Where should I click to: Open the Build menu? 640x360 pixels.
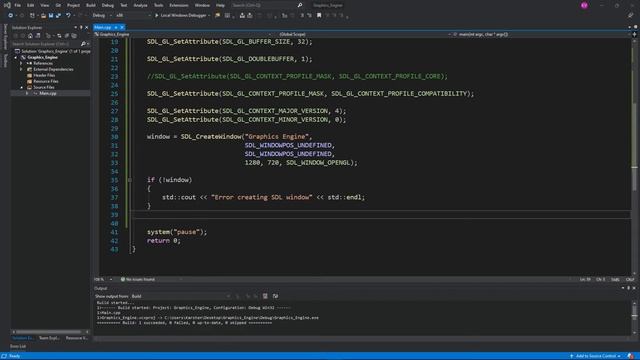pyautogui.click(x=91, y=5)
